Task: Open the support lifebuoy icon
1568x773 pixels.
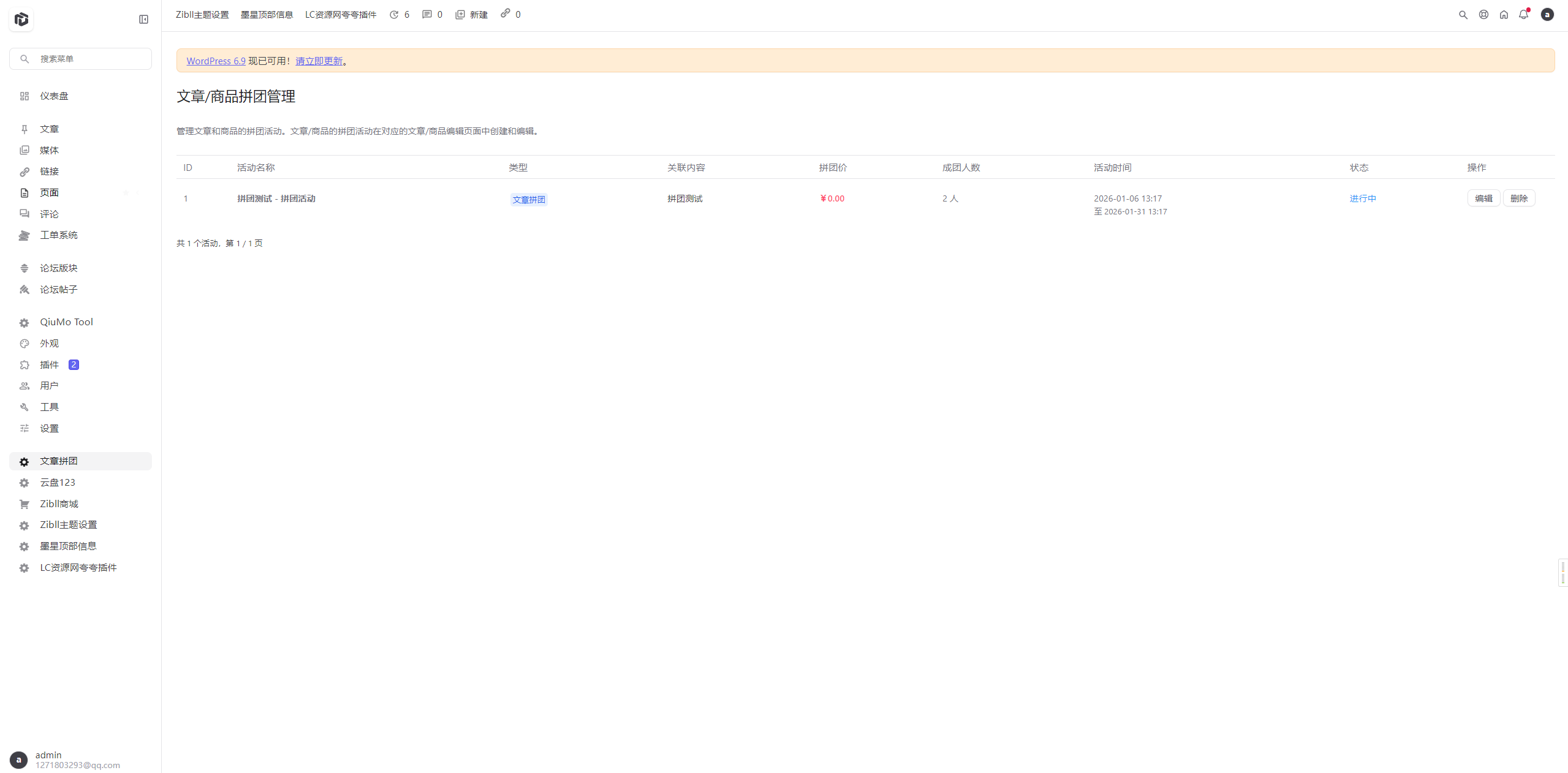Action: [1483, 15]
